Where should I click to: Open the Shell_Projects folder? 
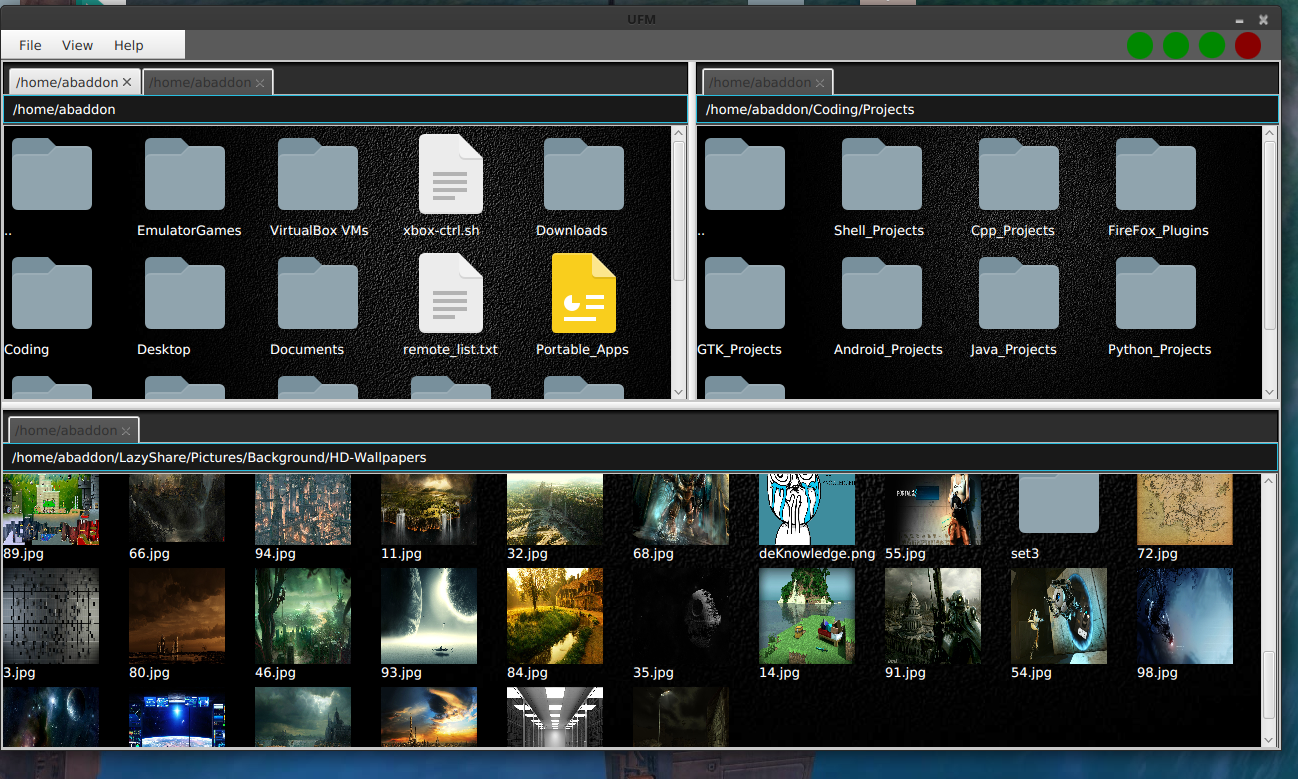point(881,175)
